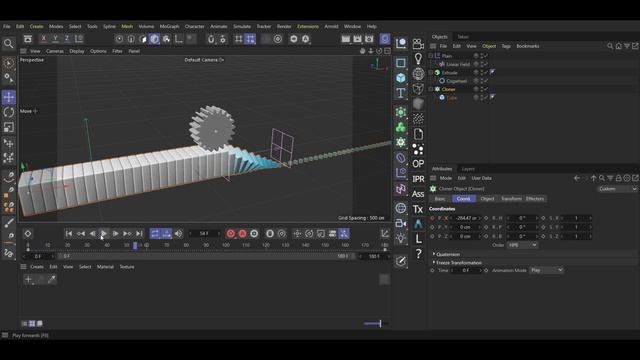The width and height of the screenshot is (640, 360).
Task: Open the MoGraph menu
Action: (x=169, y=26)
